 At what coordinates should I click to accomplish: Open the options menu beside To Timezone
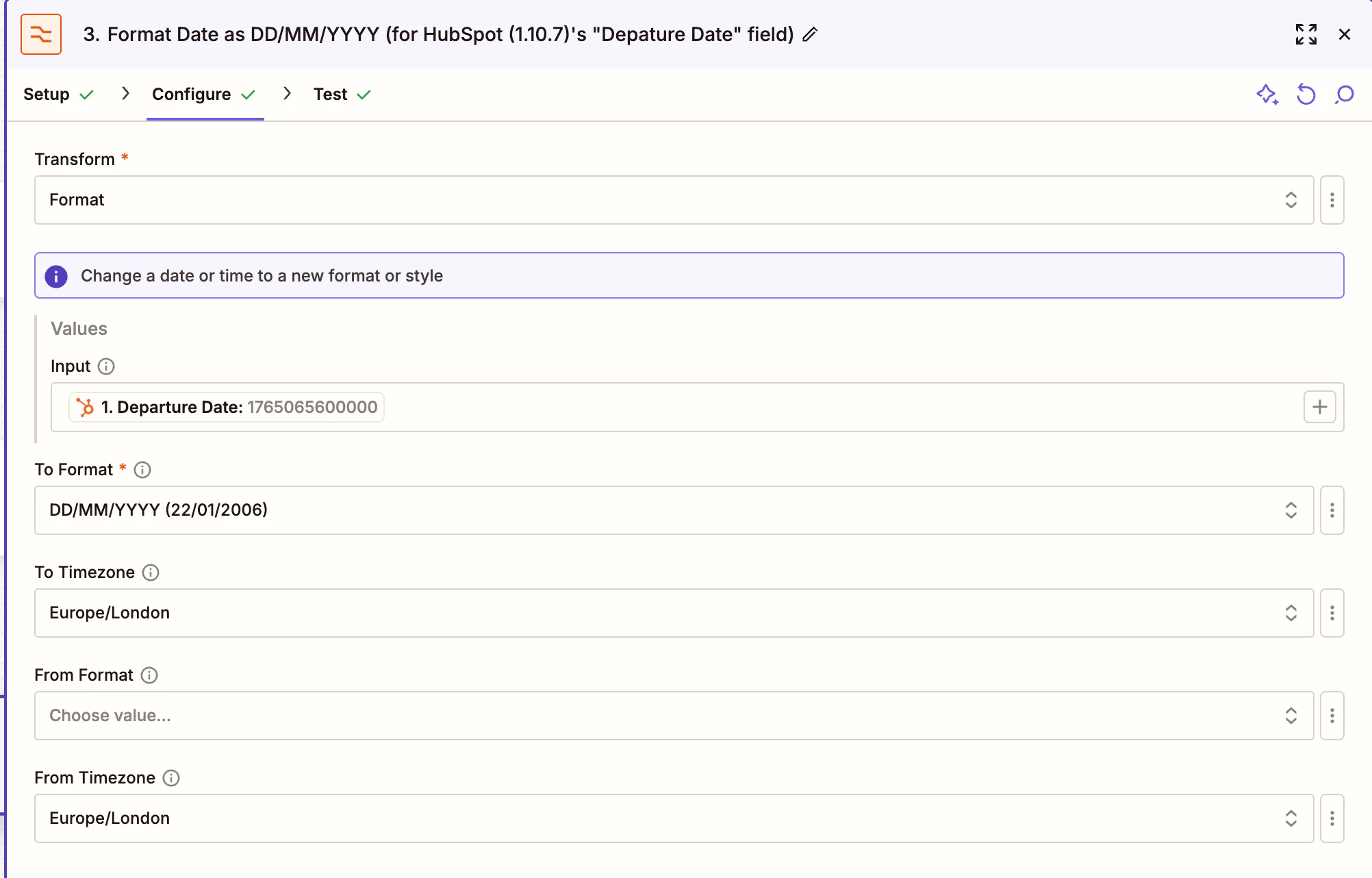1332,613
